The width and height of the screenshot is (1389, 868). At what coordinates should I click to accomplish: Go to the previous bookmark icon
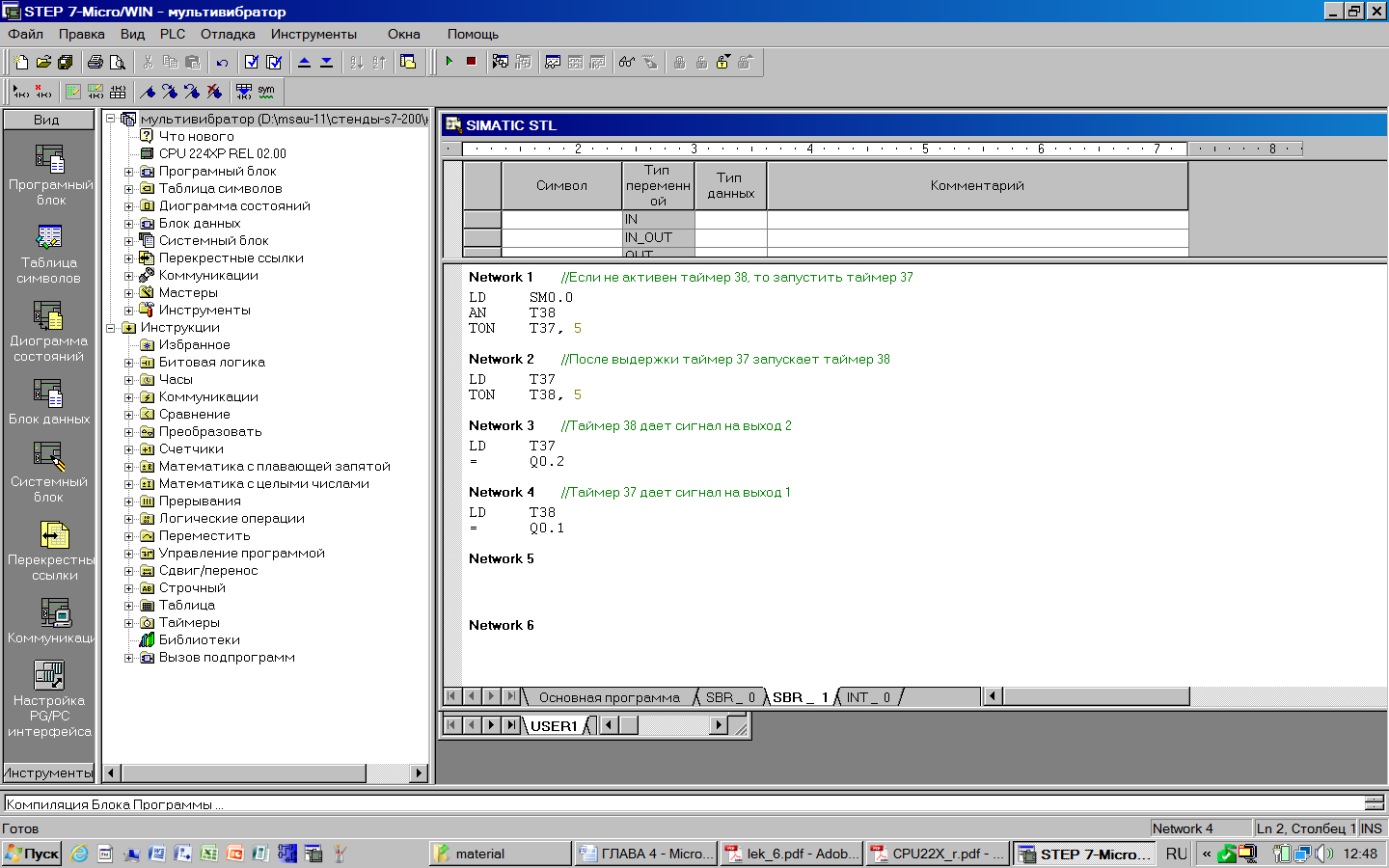[192, 92]
